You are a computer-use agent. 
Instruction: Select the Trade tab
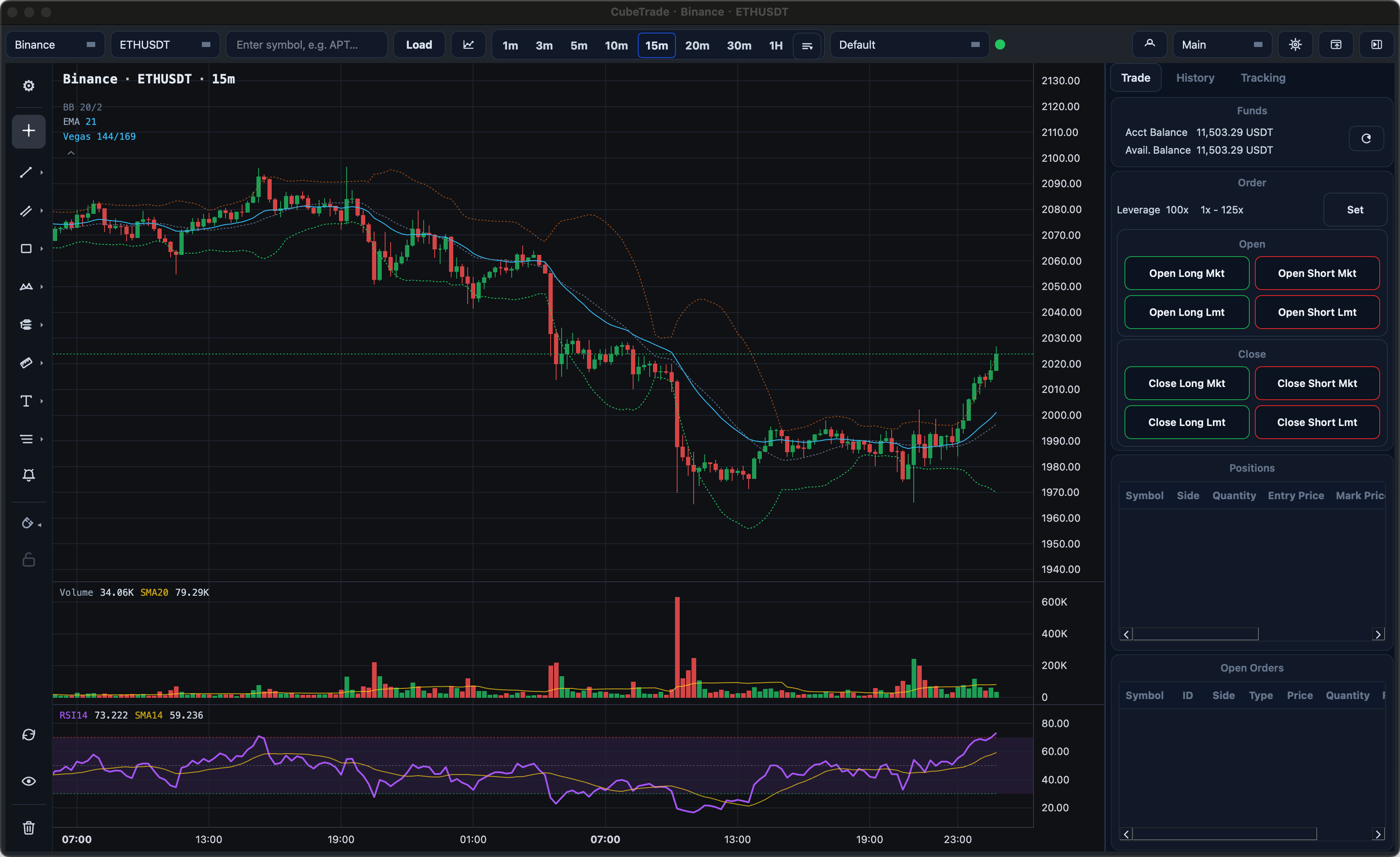[1135, 78]
